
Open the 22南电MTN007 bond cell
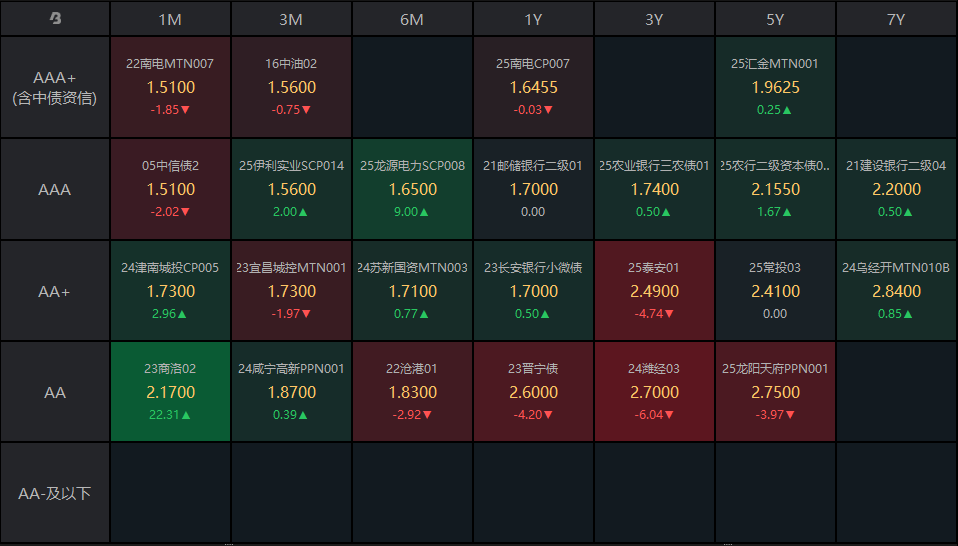click(170, 87)
